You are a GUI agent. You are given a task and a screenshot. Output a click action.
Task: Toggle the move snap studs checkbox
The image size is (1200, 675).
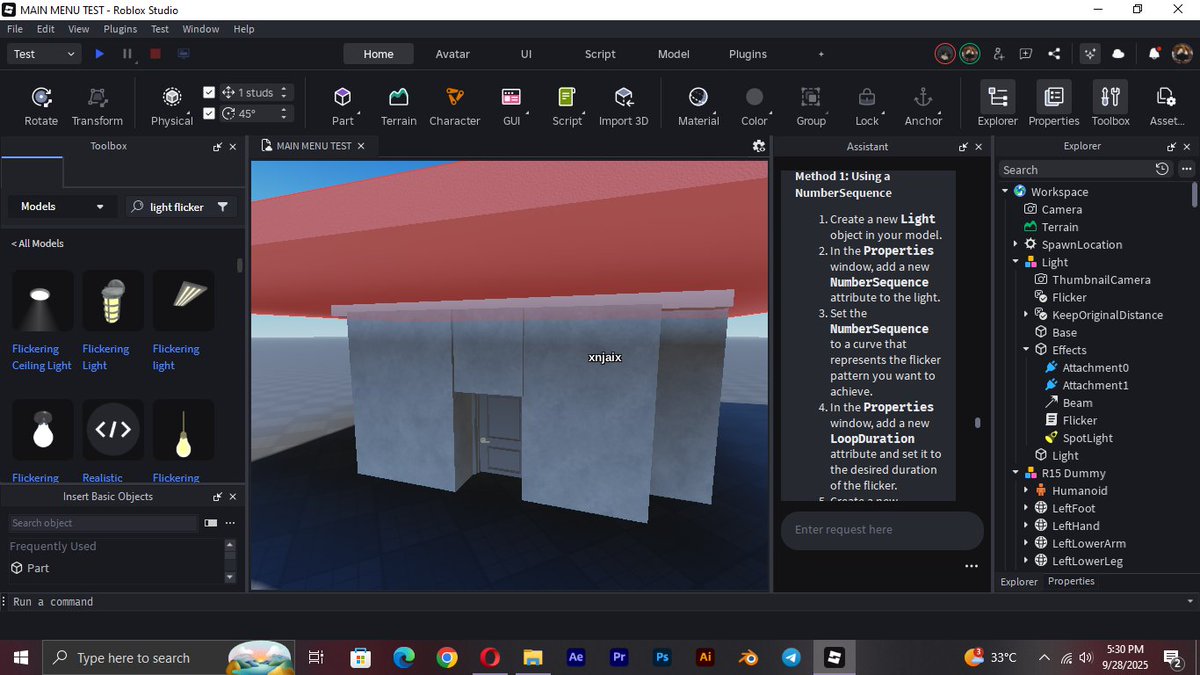coord(209,92)
